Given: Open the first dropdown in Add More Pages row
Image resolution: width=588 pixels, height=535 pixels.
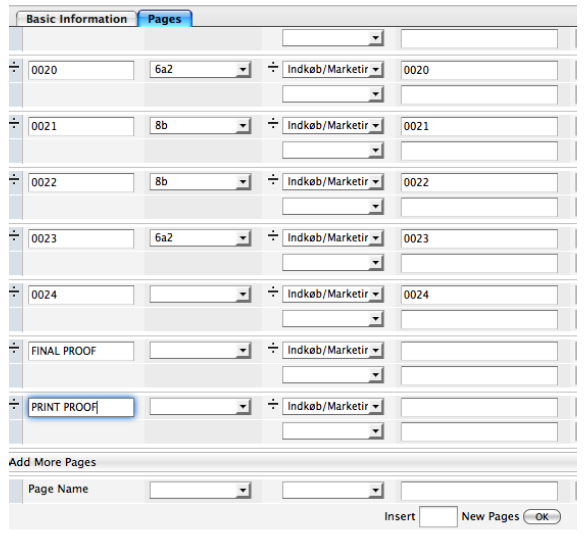Looking at the screenshot, I should coord(200,490).
